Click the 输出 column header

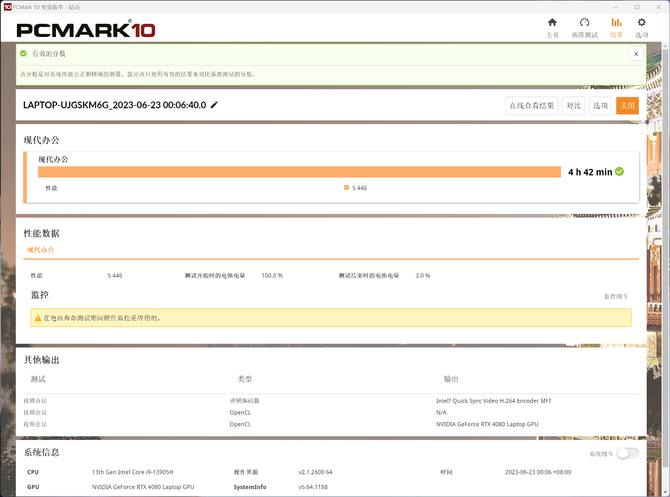click(451, 379)
